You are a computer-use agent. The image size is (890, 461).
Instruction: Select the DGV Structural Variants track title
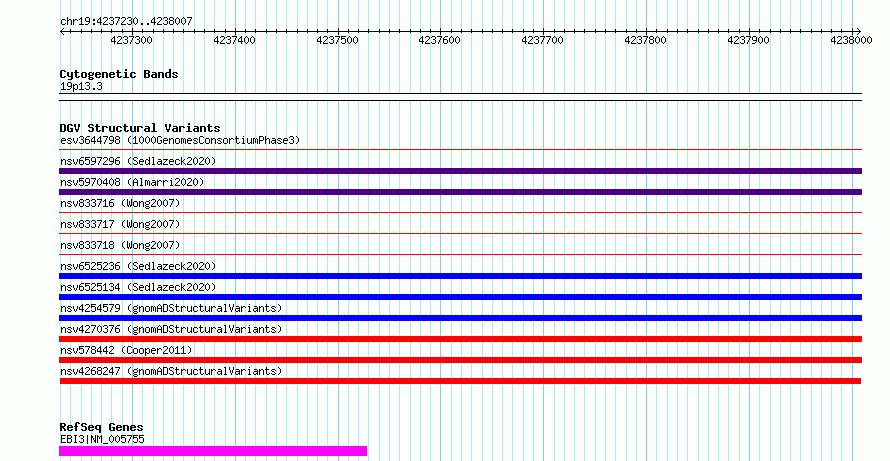tap(140, 128)
